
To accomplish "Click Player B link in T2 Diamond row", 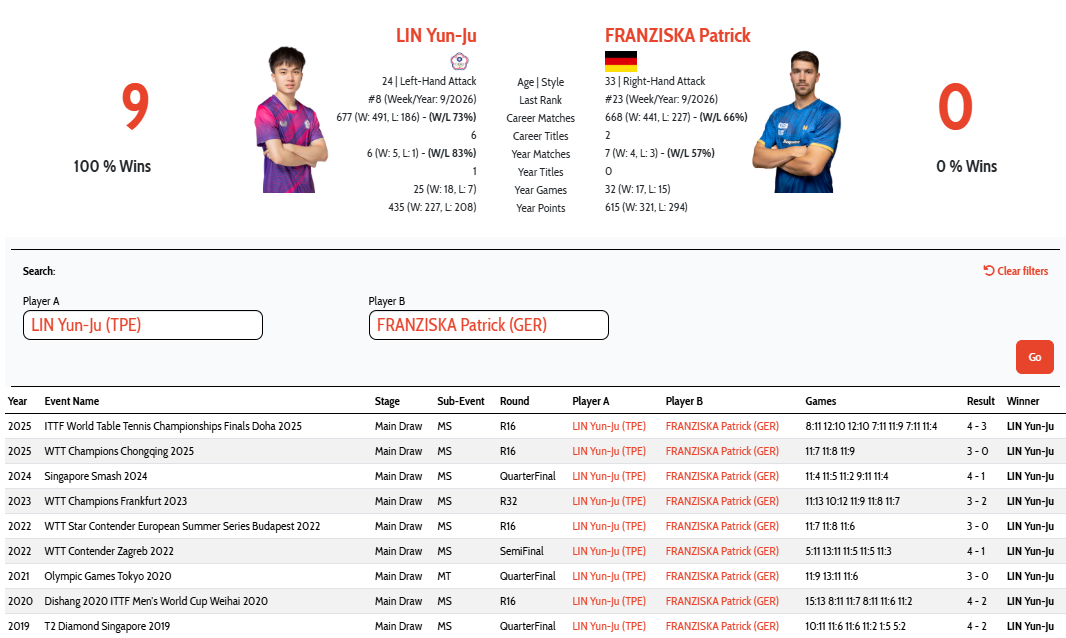I will click(x=722, y=626).
